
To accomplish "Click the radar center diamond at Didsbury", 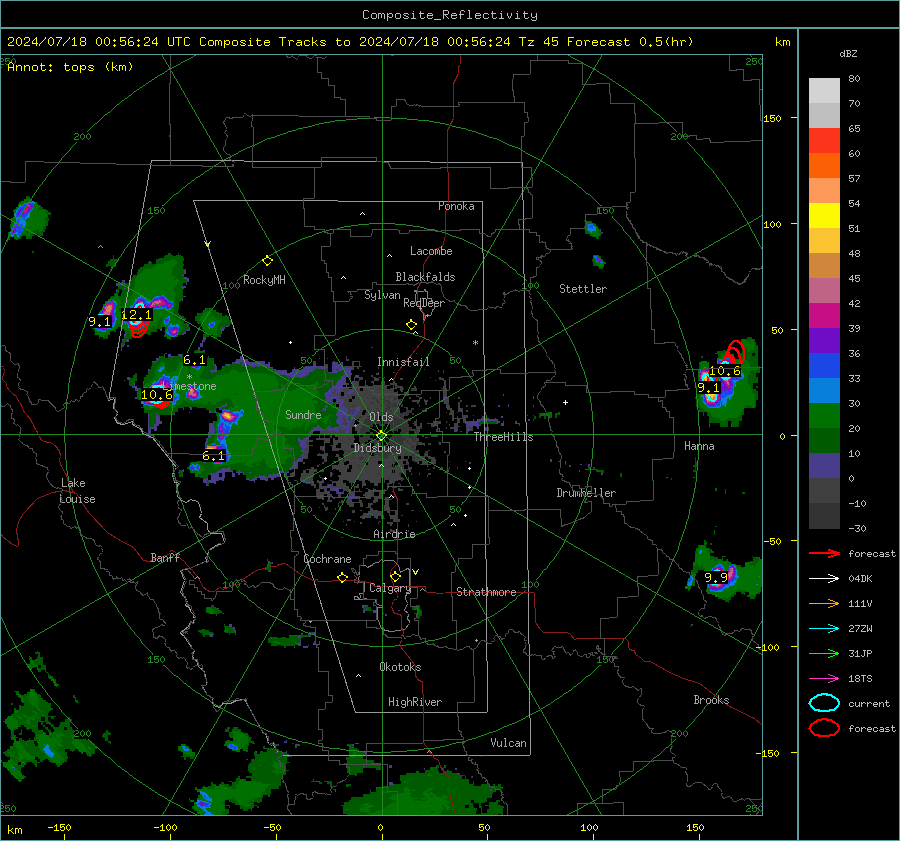I will [381, 436].
